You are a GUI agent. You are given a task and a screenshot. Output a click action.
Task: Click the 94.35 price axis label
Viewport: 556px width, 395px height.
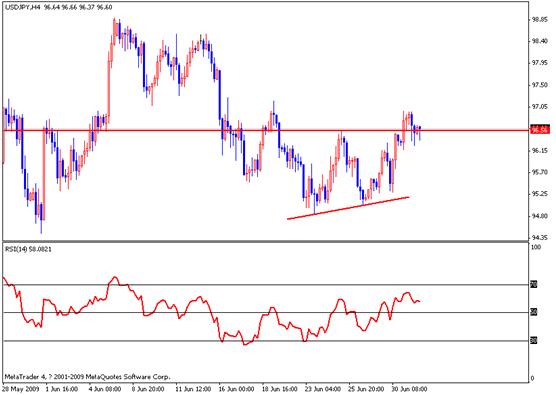(x=539, y=237)
